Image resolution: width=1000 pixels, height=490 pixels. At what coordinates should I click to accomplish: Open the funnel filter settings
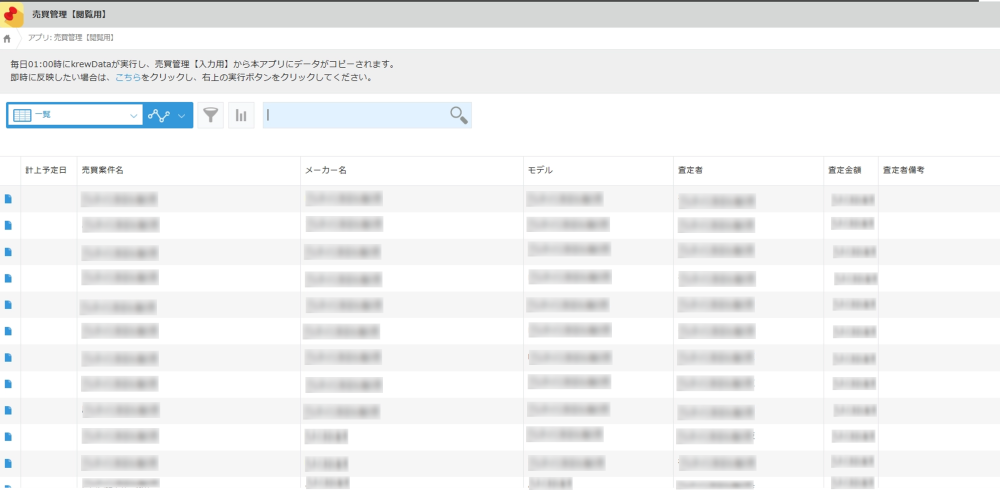pyautogui.click(x=210, y=115)
